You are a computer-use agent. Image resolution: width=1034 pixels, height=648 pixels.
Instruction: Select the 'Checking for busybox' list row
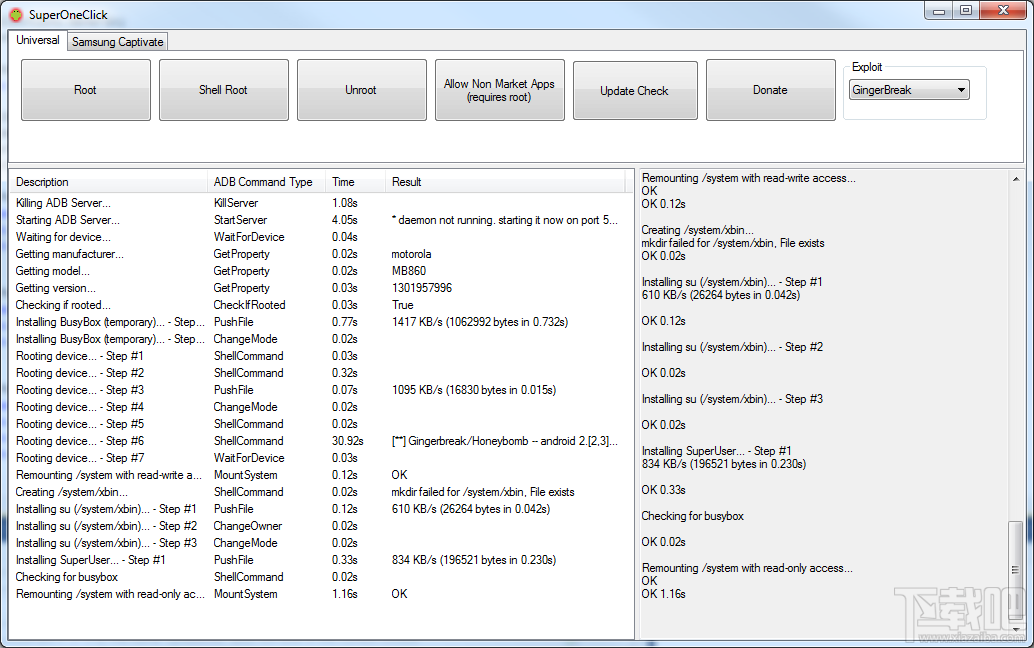(319, 577)
